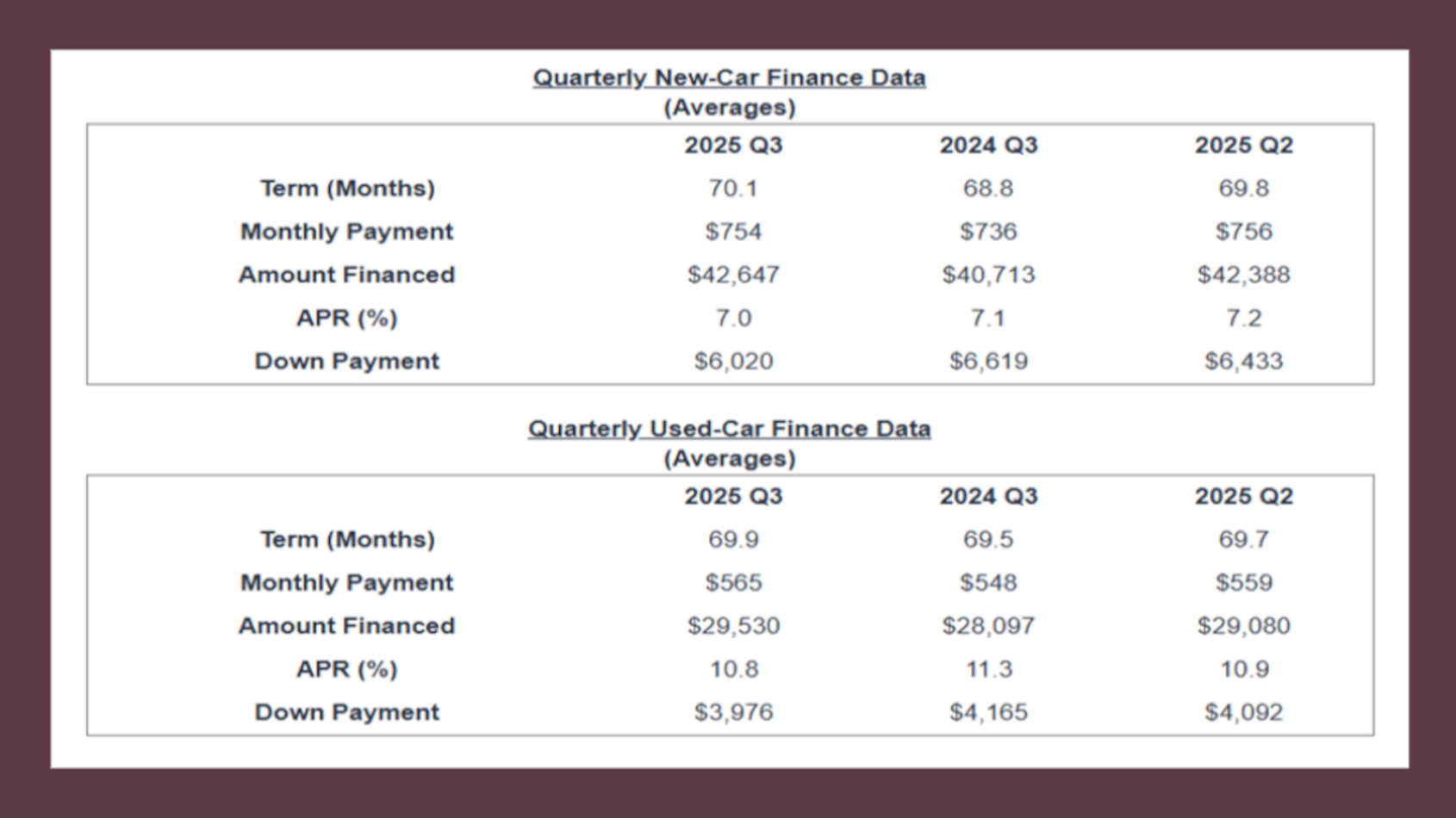Select the 2025 Q3 header in new-car table
1456x818 pixels.
733,146
